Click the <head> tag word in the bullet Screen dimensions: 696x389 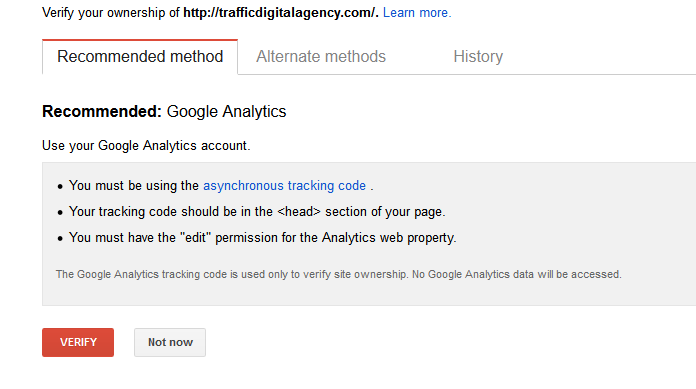coord(299,211)
